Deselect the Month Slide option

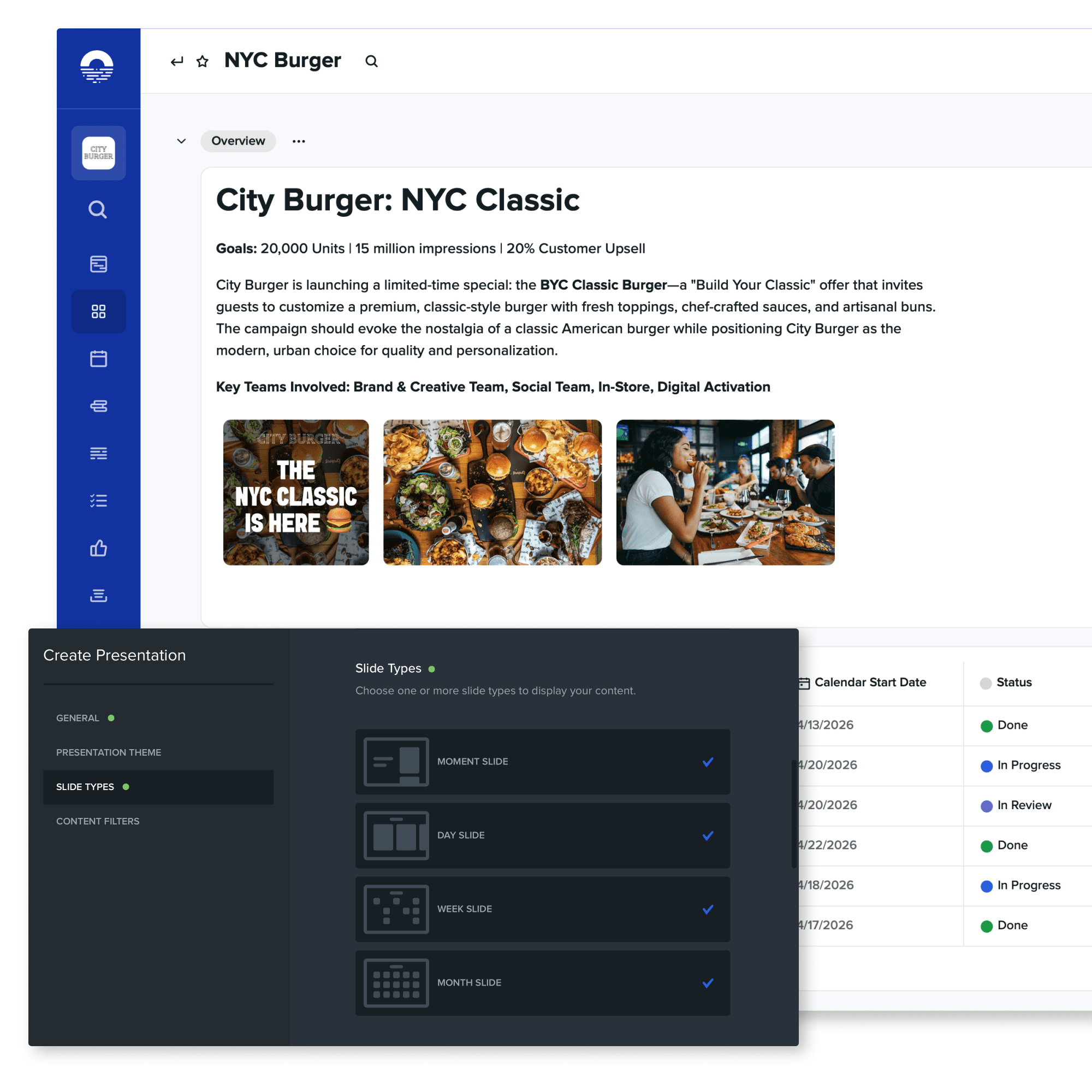point(708,983)
